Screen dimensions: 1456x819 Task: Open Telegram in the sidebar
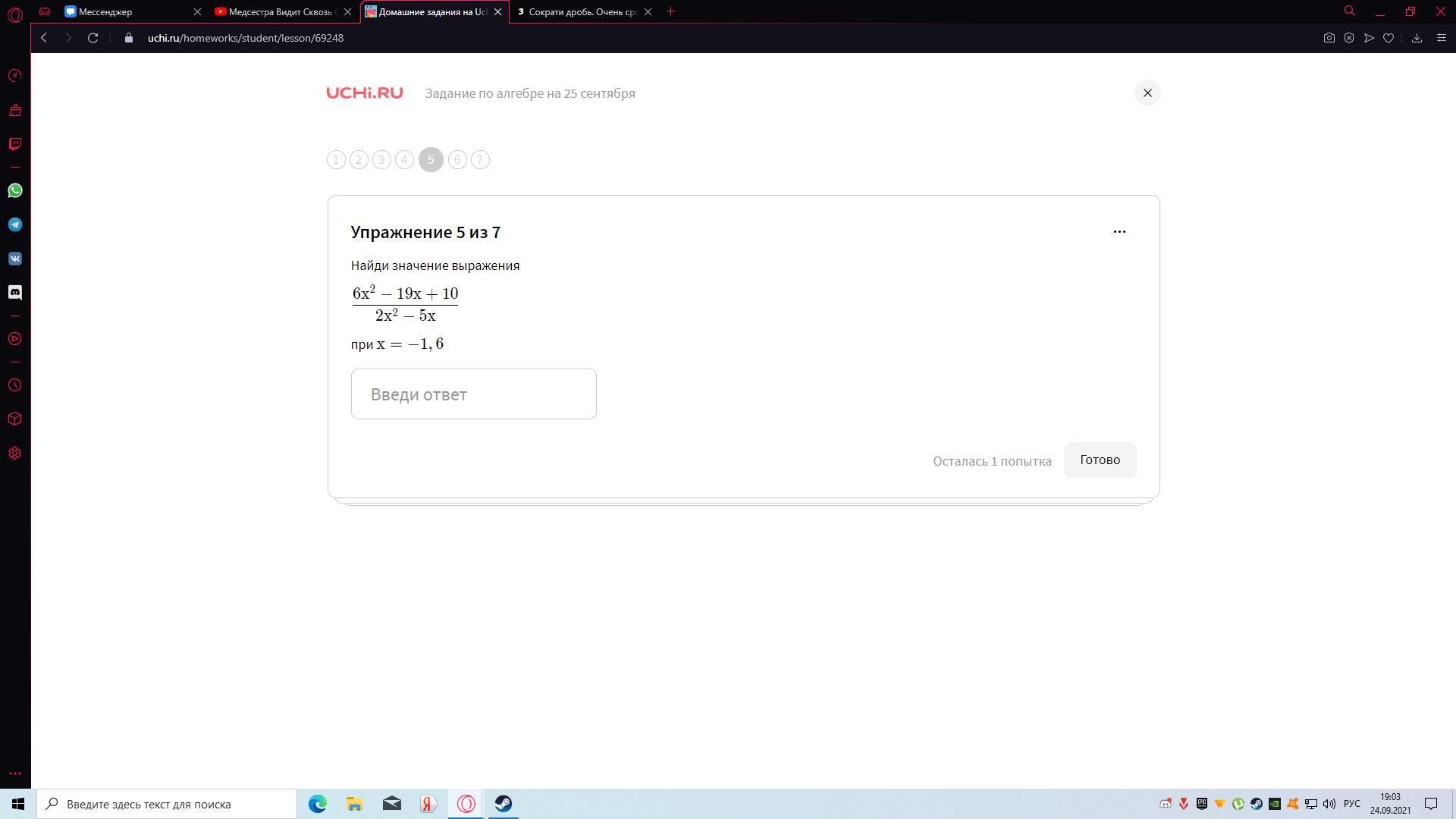pyautogui.click(x=15, y=224)
